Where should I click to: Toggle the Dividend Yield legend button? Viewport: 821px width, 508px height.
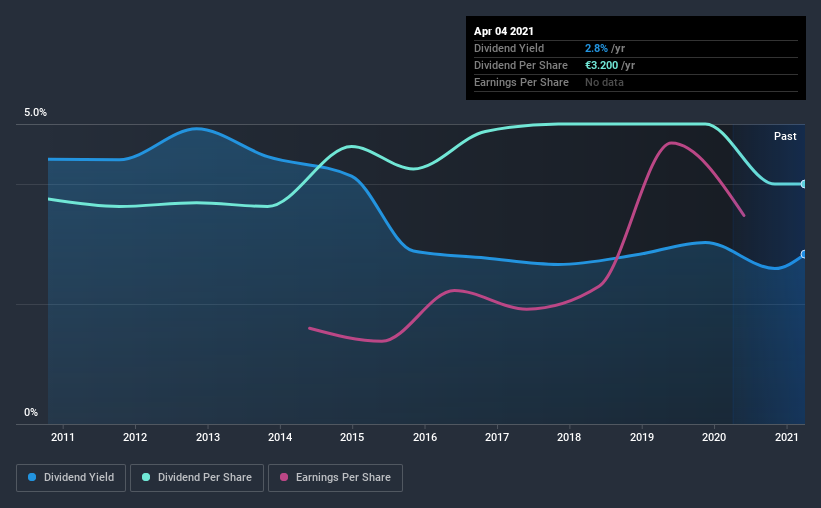tap(71, 478)
